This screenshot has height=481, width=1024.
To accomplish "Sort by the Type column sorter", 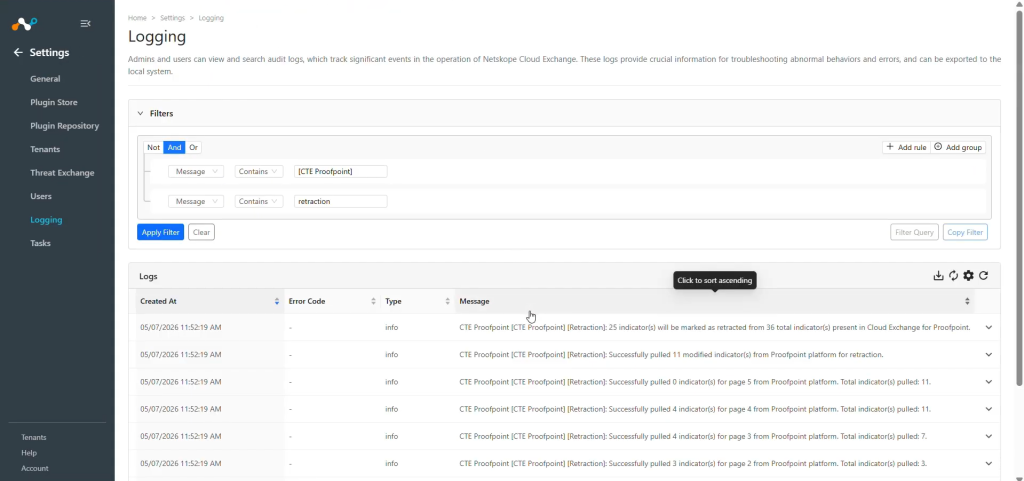I will click(x=447, y=302).
